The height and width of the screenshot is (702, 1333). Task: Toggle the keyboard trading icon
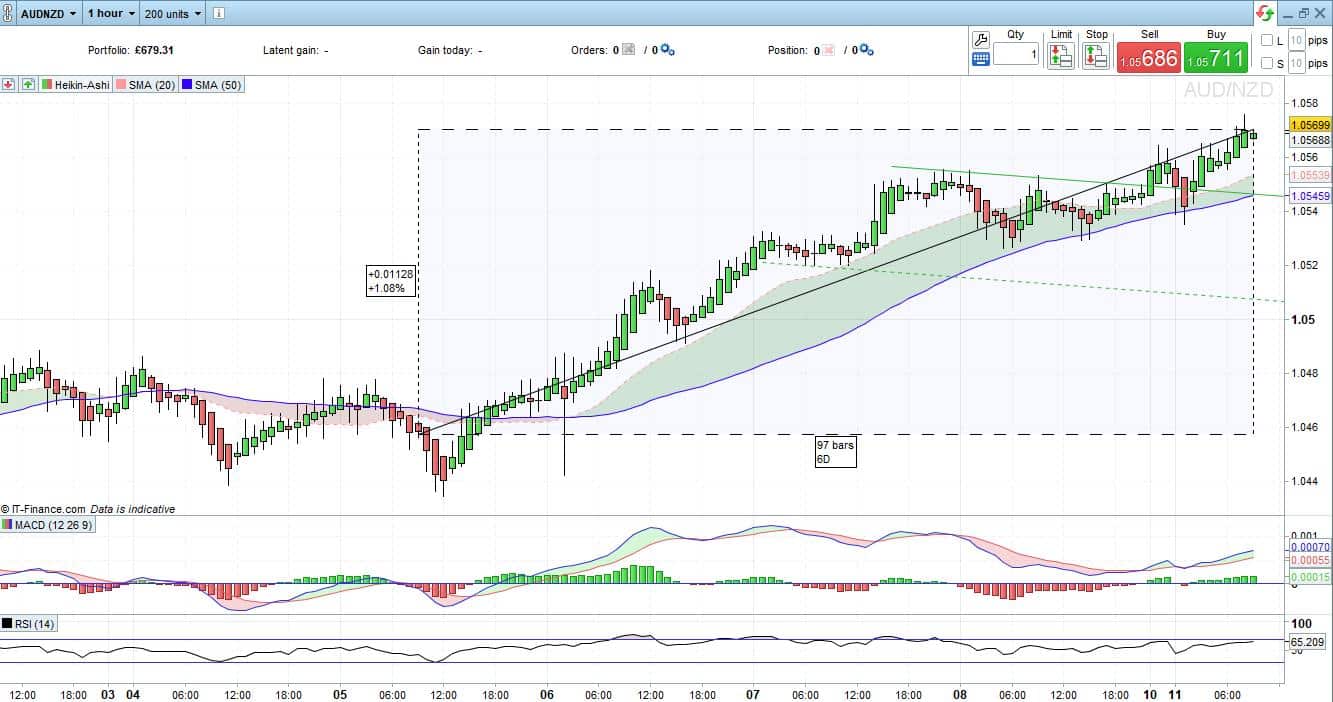pyautogui.click(x=980, y=59)
